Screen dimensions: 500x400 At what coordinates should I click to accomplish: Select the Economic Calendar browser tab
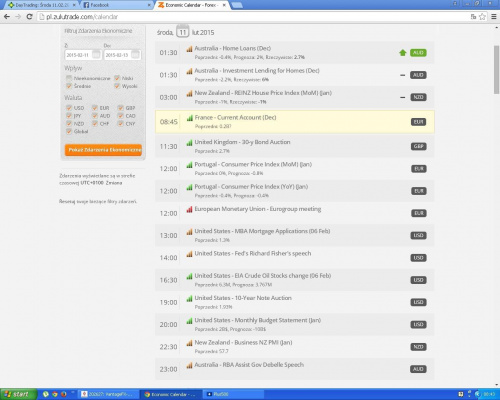click(192, 5)
